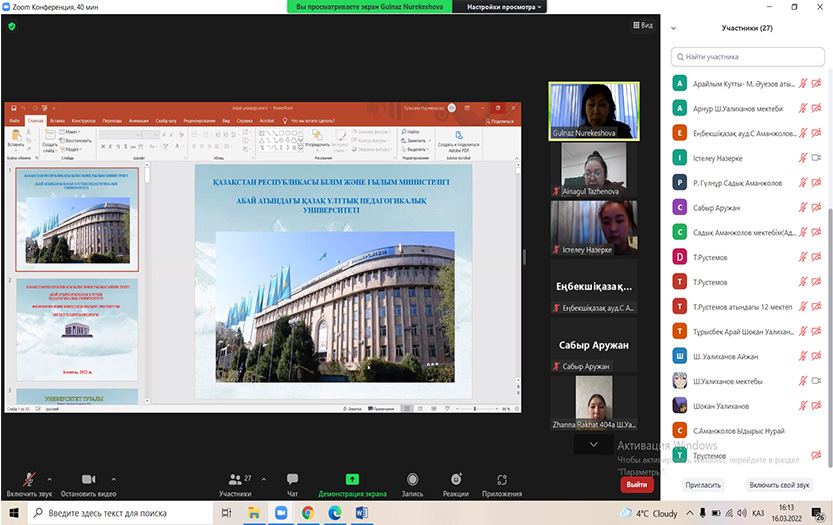Toggle Вид gallery view layout button
833x525 pixels.
tap(642, 26)
